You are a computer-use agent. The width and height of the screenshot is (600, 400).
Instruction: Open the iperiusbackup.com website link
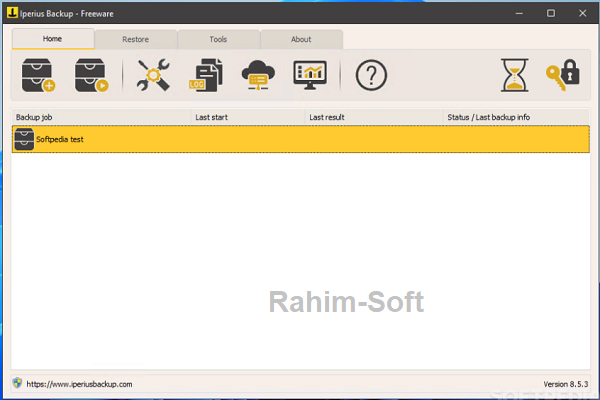tap(79, 384)
